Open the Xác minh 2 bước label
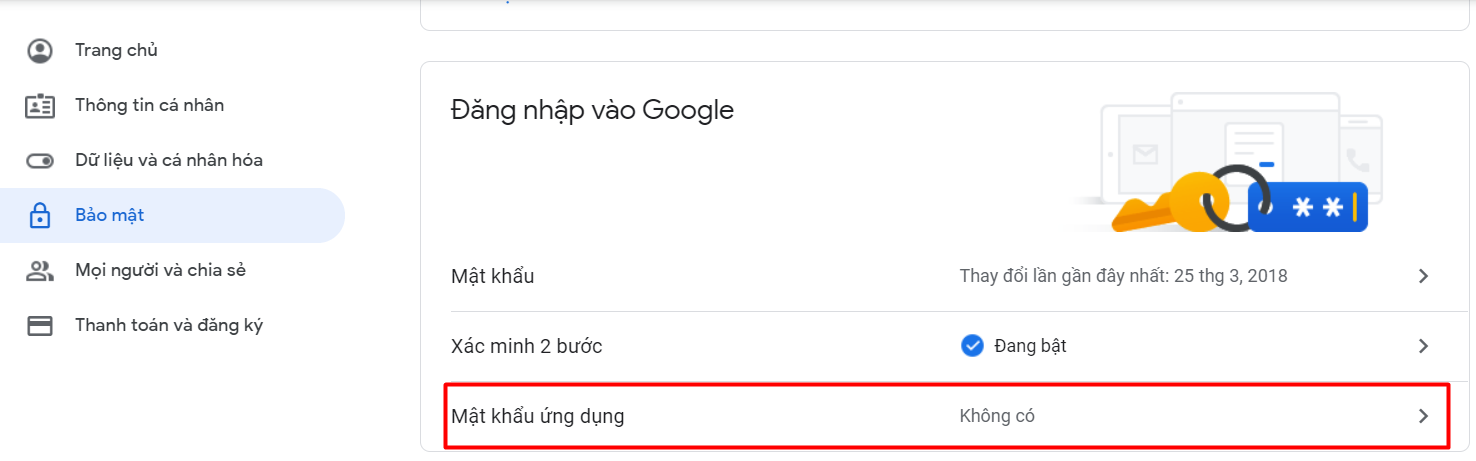The height and width of the screenshot is (461, 1476). [x=526, y=346]
